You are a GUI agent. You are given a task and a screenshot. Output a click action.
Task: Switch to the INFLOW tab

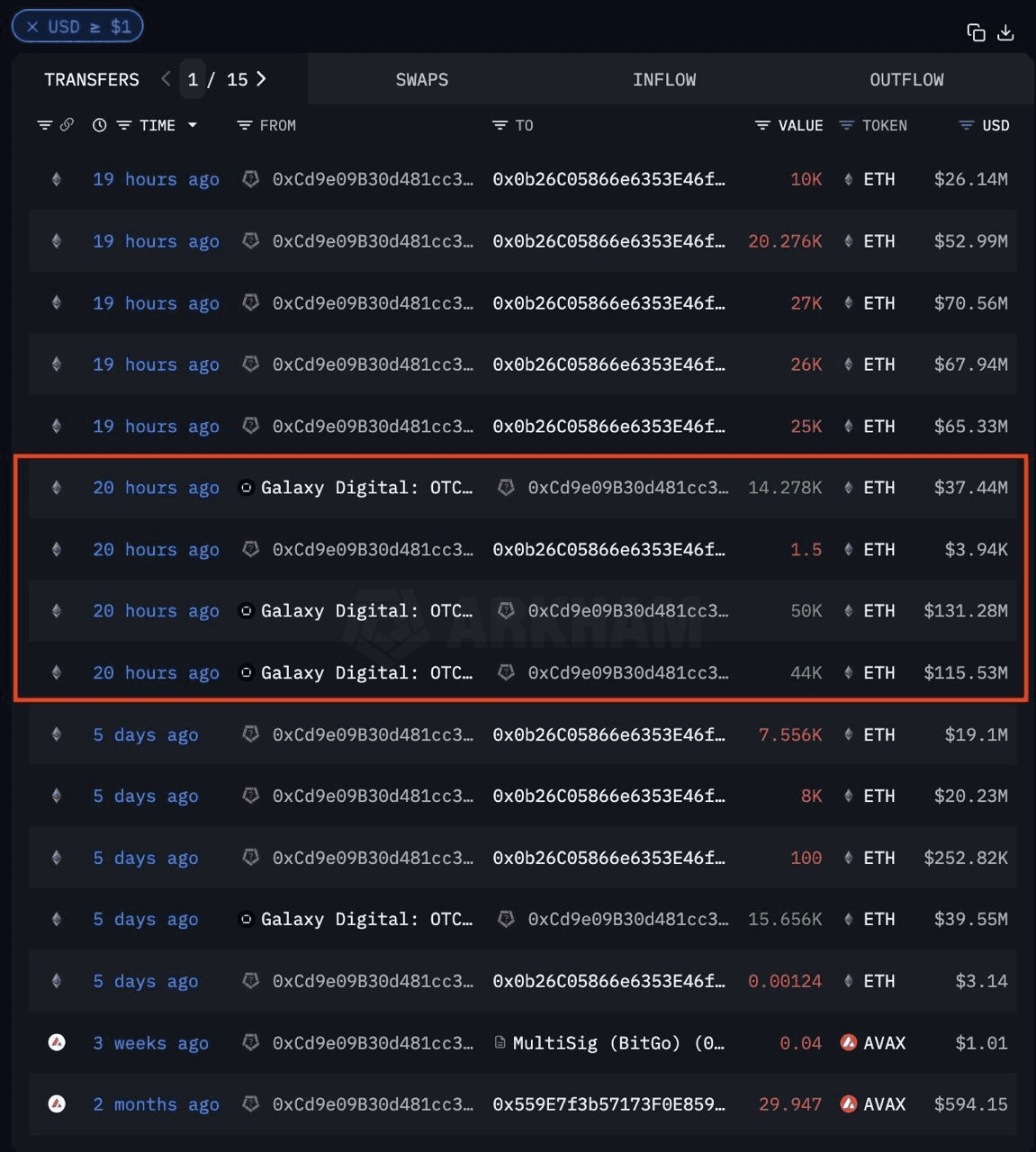(x=664, y=79)
